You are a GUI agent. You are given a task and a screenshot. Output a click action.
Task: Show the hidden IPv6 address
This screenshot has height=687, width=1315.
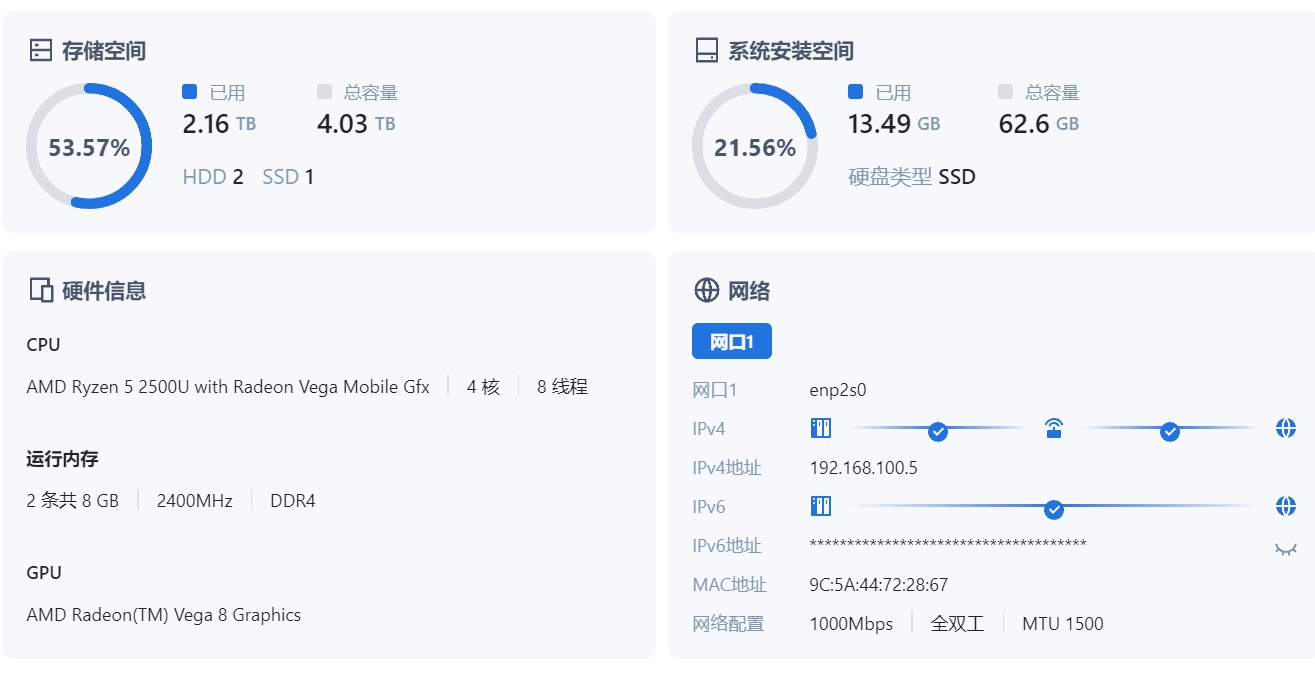[x=1286, y=548]
